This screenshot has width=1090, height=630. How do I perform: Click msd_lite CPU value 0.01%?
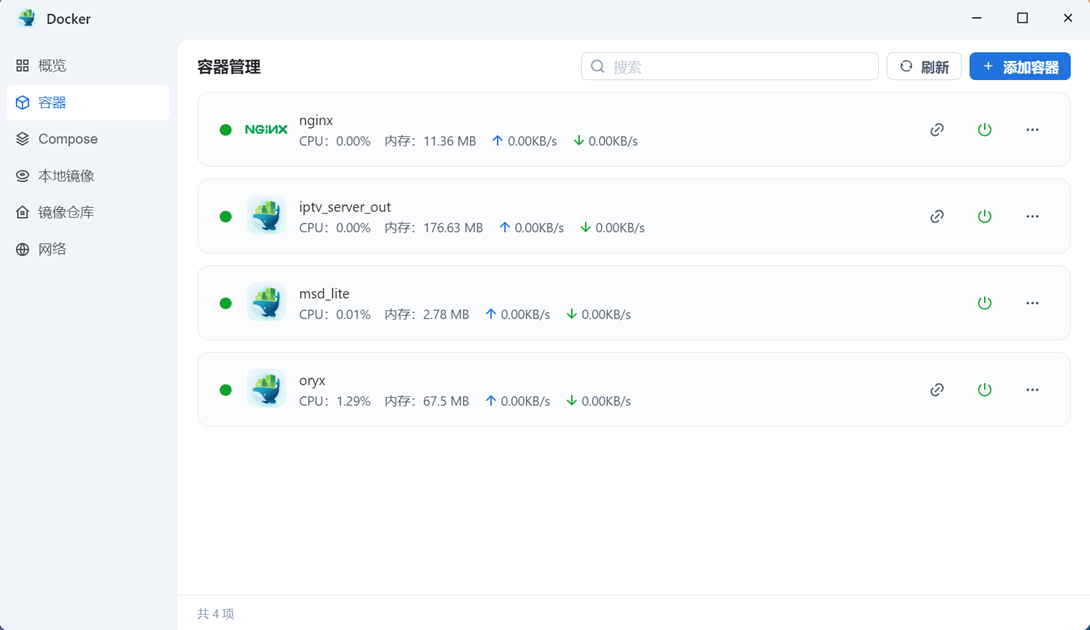point(353,314)
